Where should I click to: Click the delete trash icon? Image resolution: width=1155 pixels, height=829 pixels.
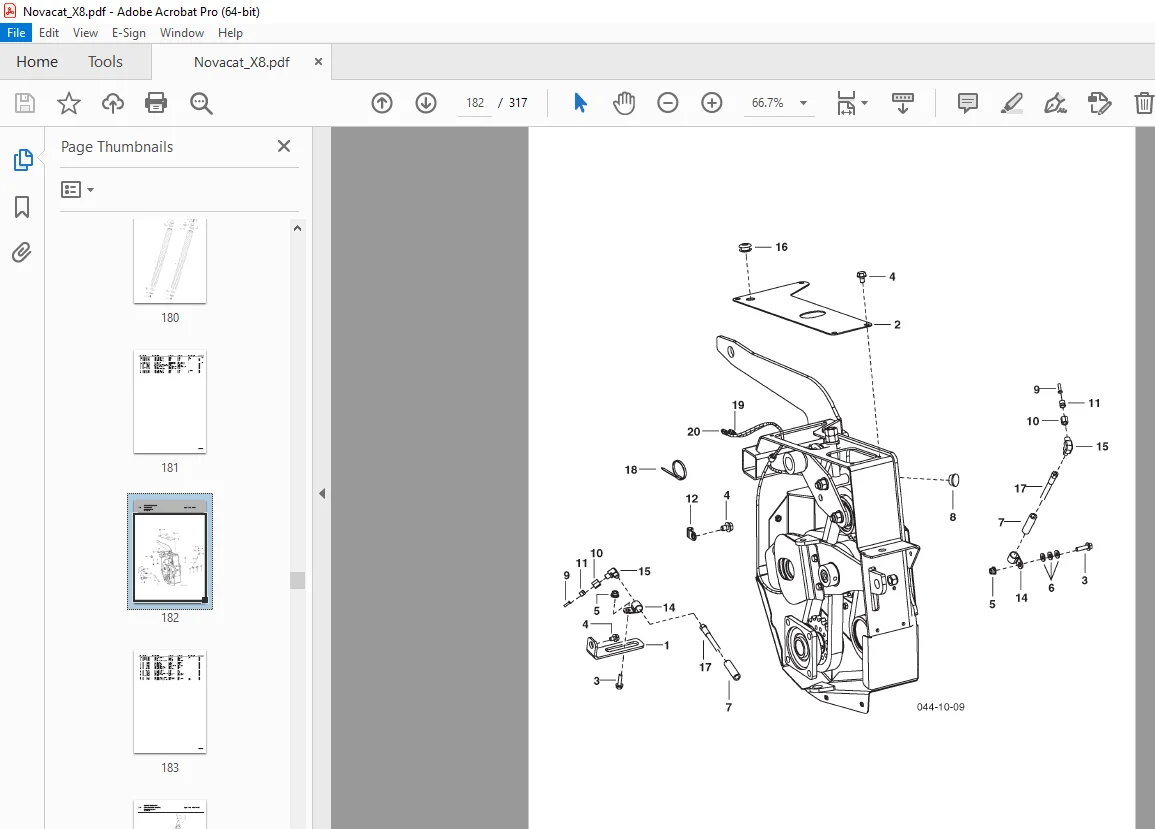click(1143, 103)
